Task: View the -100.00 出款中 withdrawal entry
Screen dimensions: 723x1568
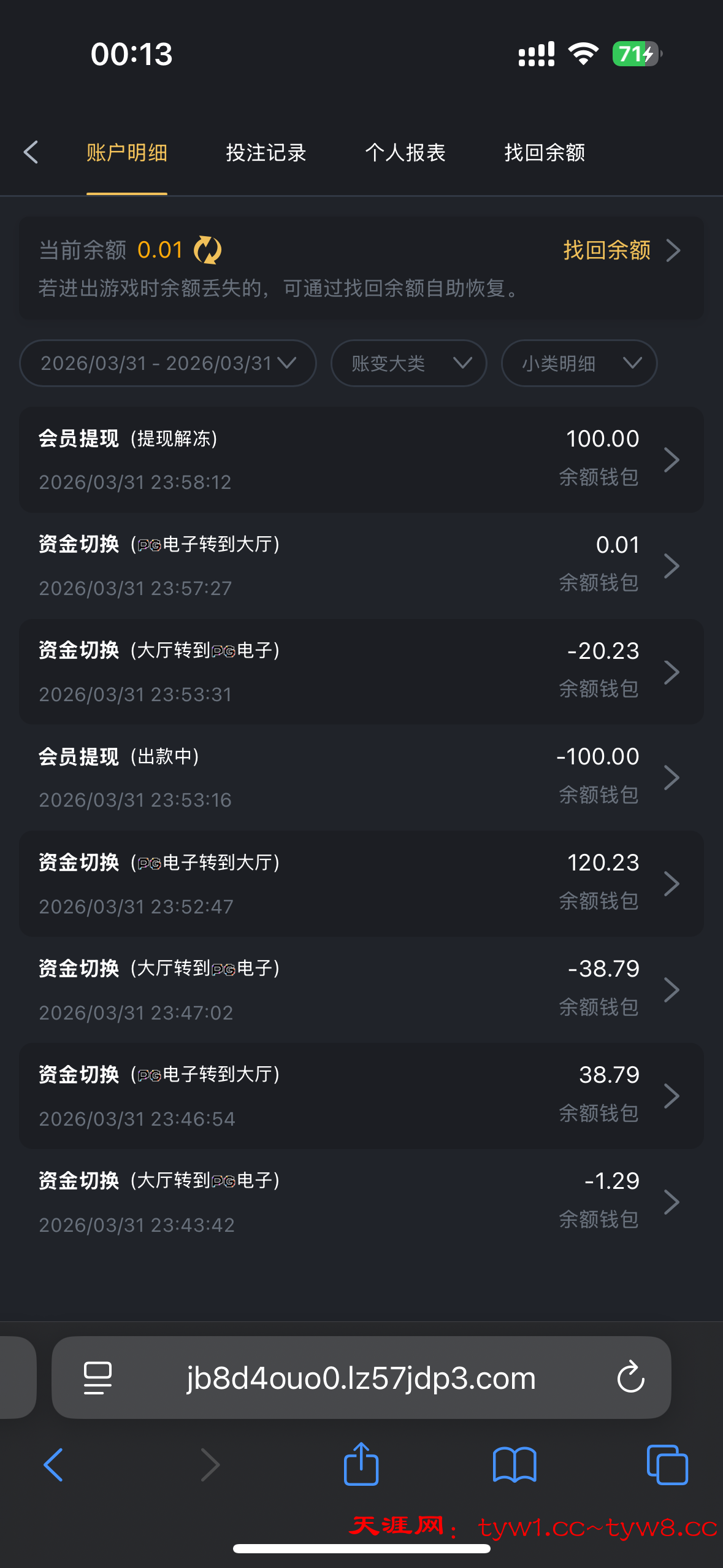Action: [361, 777]
